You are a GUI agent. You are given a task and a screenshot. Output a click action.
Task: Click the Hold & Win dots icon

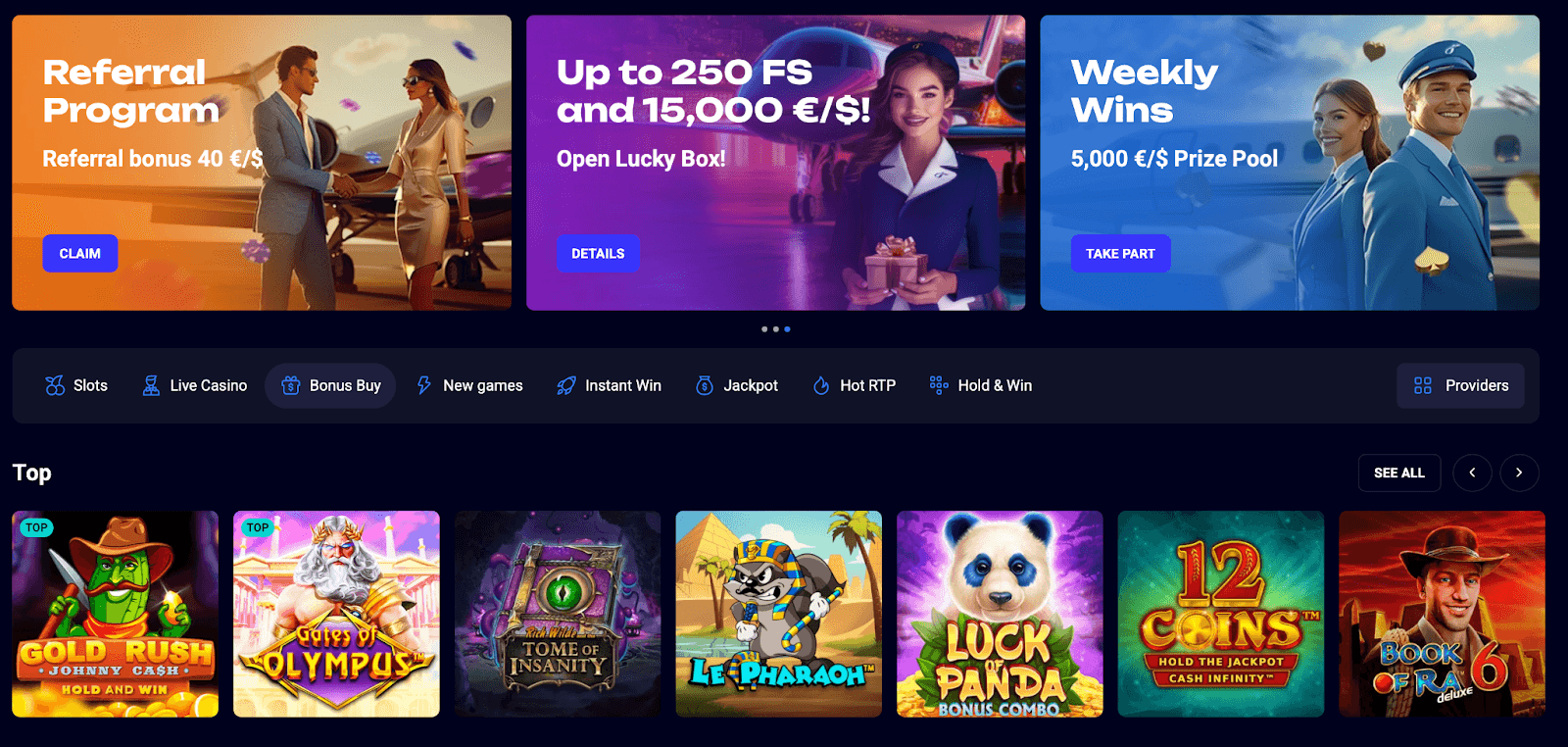tap(939, 385)
